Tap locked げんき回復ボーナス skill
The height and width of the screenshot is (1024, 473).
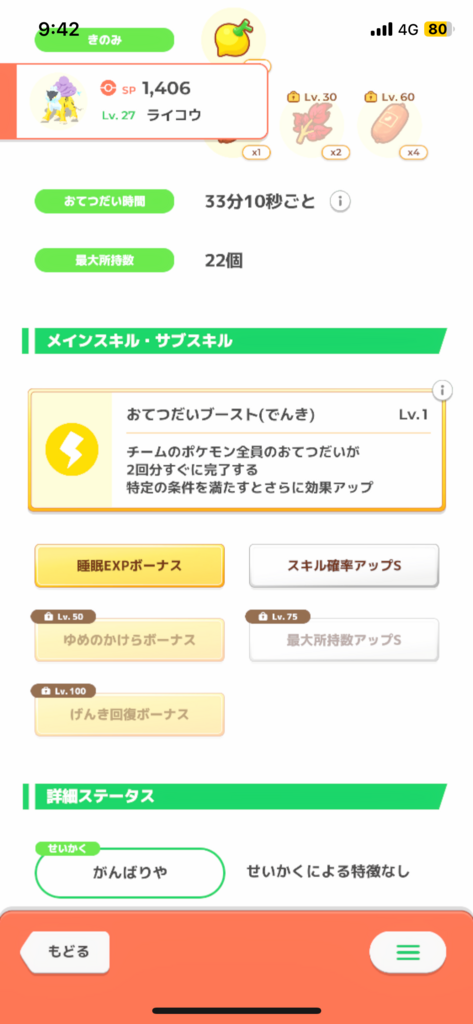point(129,714)
